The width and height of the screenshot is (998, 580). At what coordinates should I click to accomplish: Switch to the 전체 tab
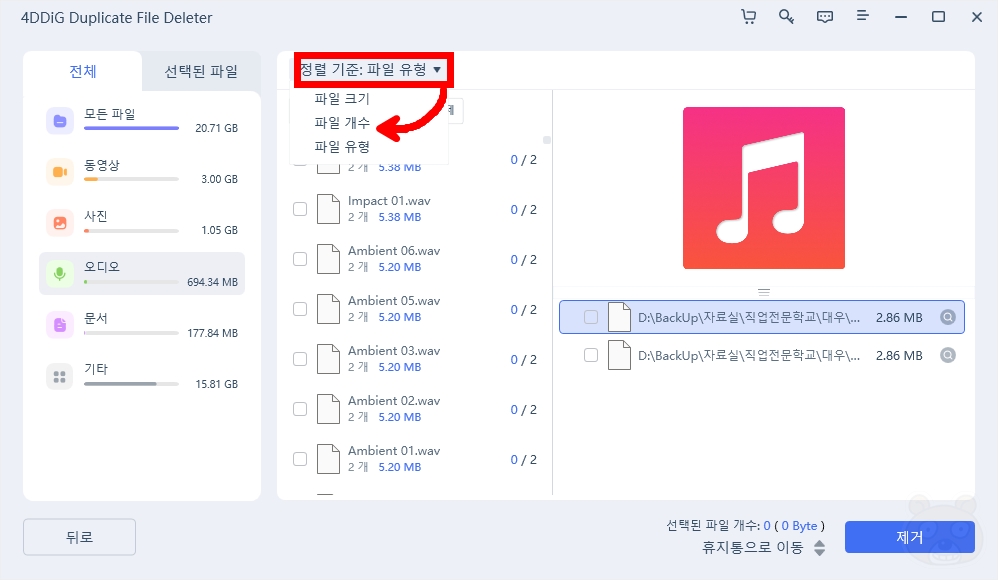pos(83,71)
